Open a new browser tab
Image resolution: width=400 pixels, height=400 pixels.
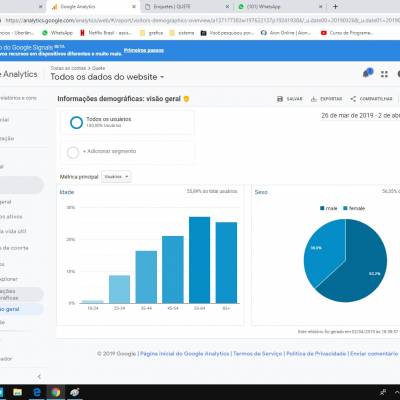pyautogui.click(x=335, y=6)
